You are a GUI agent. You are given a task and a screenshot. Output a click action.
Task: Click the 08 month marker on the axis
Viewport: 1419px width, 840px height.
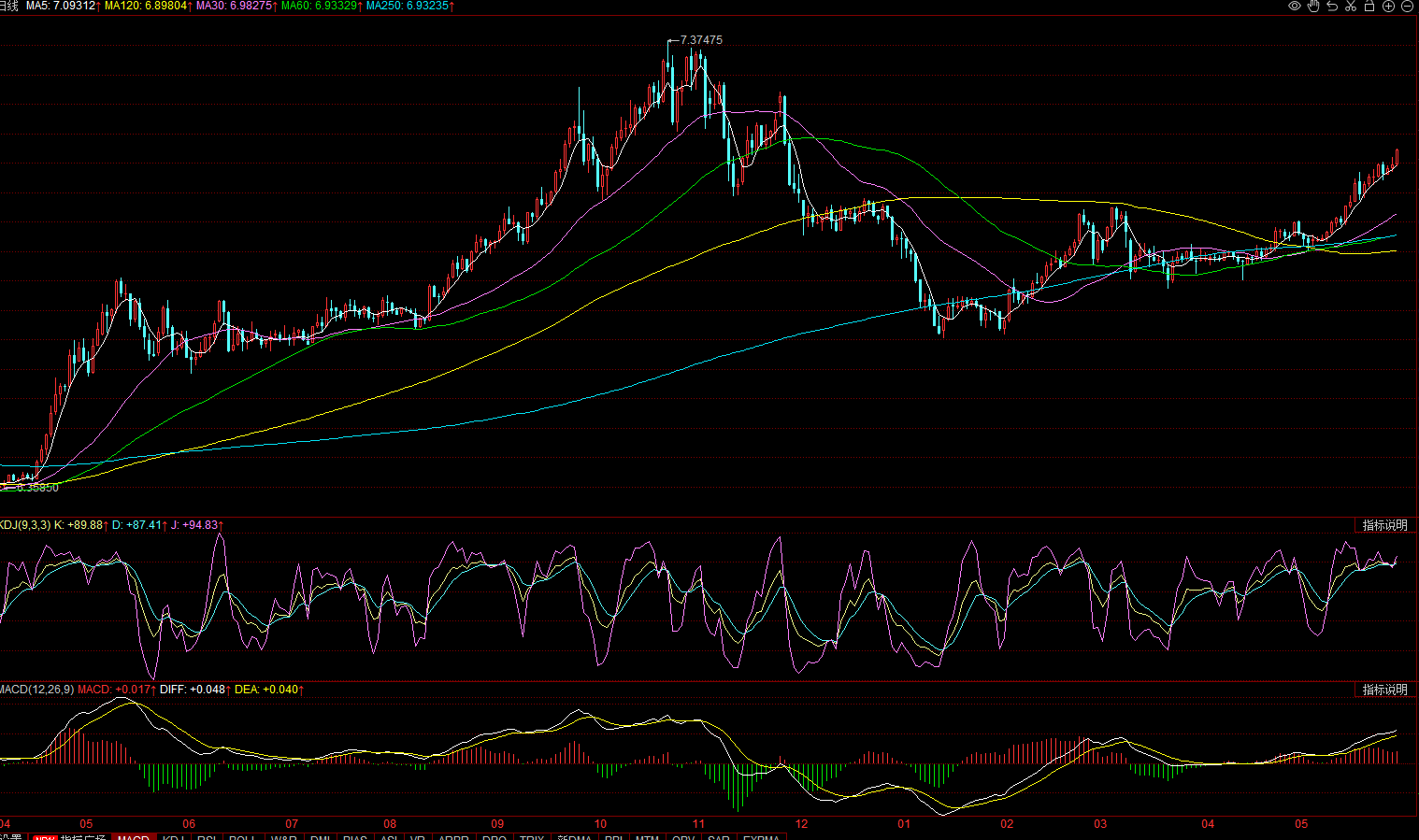pyautogui.click(x=390, y=824)
